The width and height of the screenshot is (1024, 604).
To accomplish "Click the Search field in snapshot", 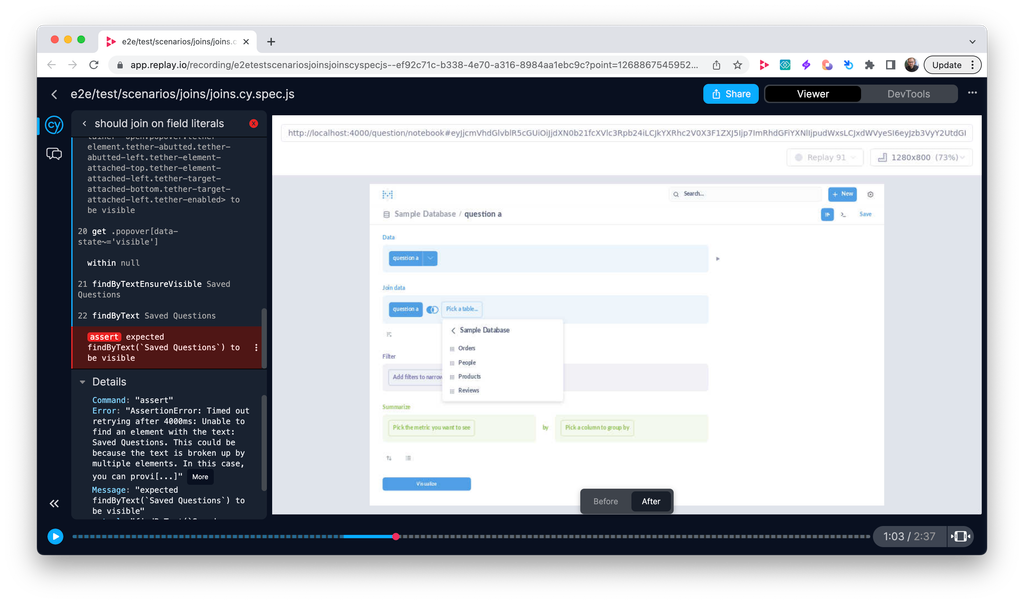I will click(x=745, y=194).
